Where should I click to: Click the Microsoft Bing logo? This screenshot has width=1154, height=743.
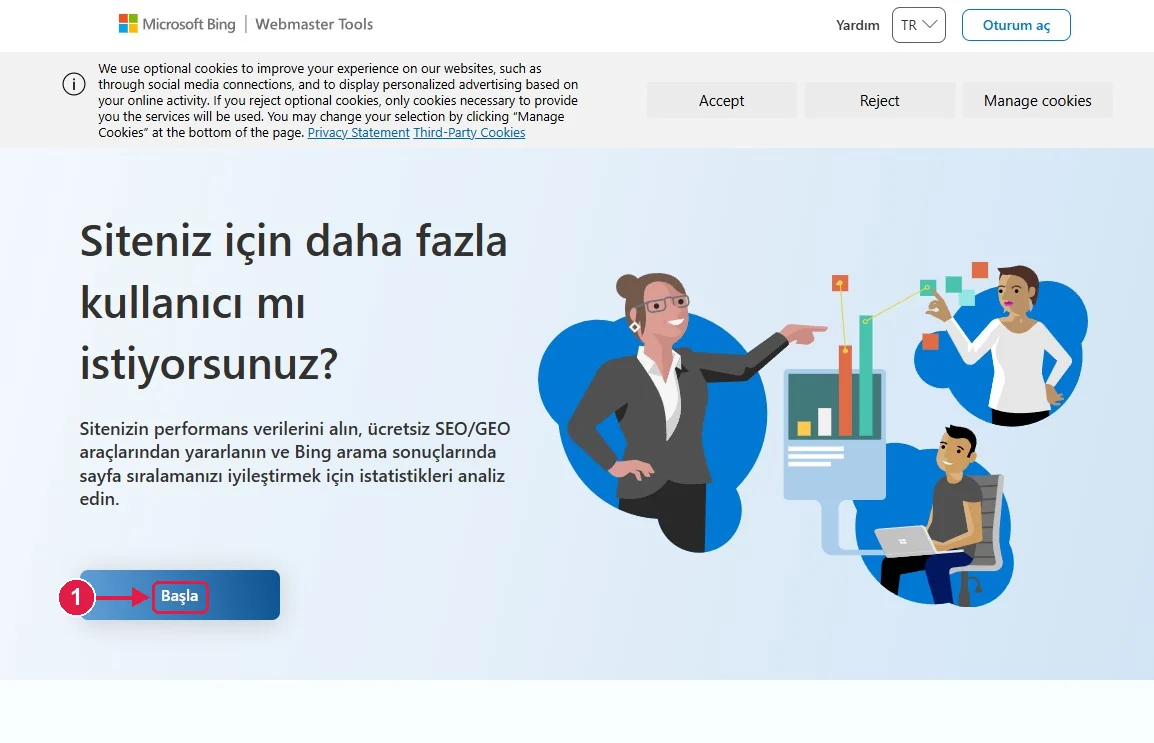(x=177, y=24)
